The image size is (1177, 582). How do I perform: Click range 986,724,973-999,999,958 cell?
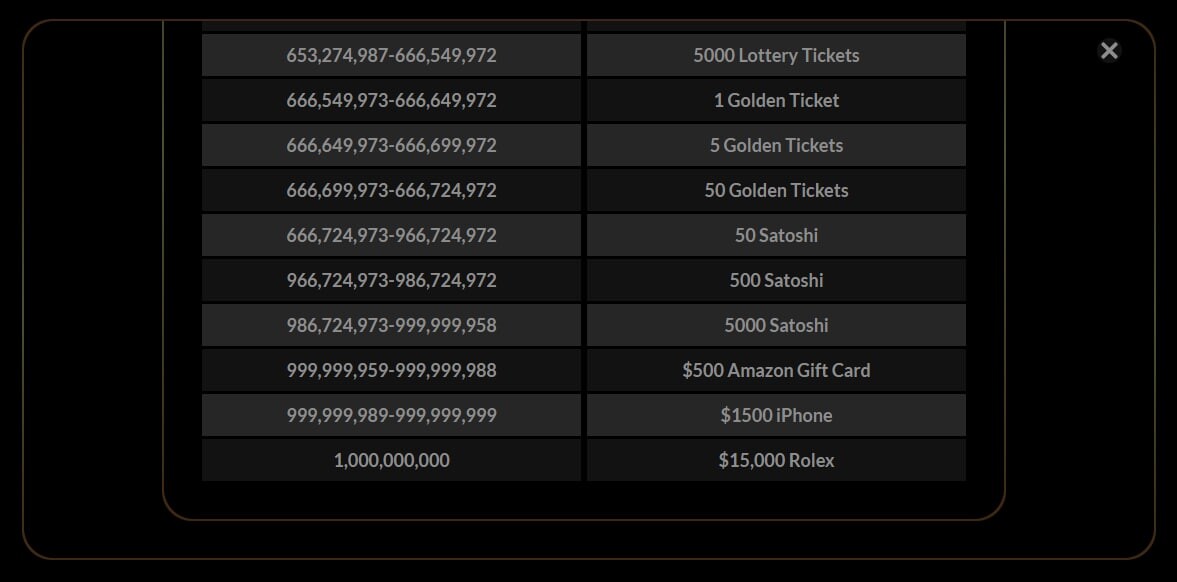[x=391, y=325]
